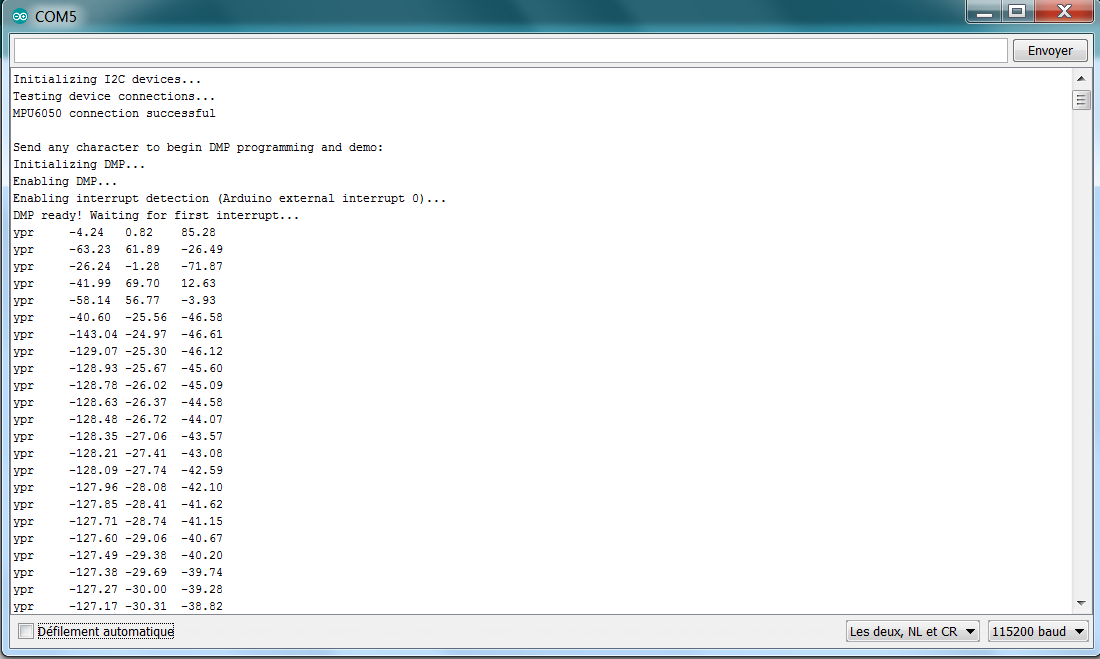Click the vertical scrollbar thumb
The image size is (1100, 659).
1081,100
